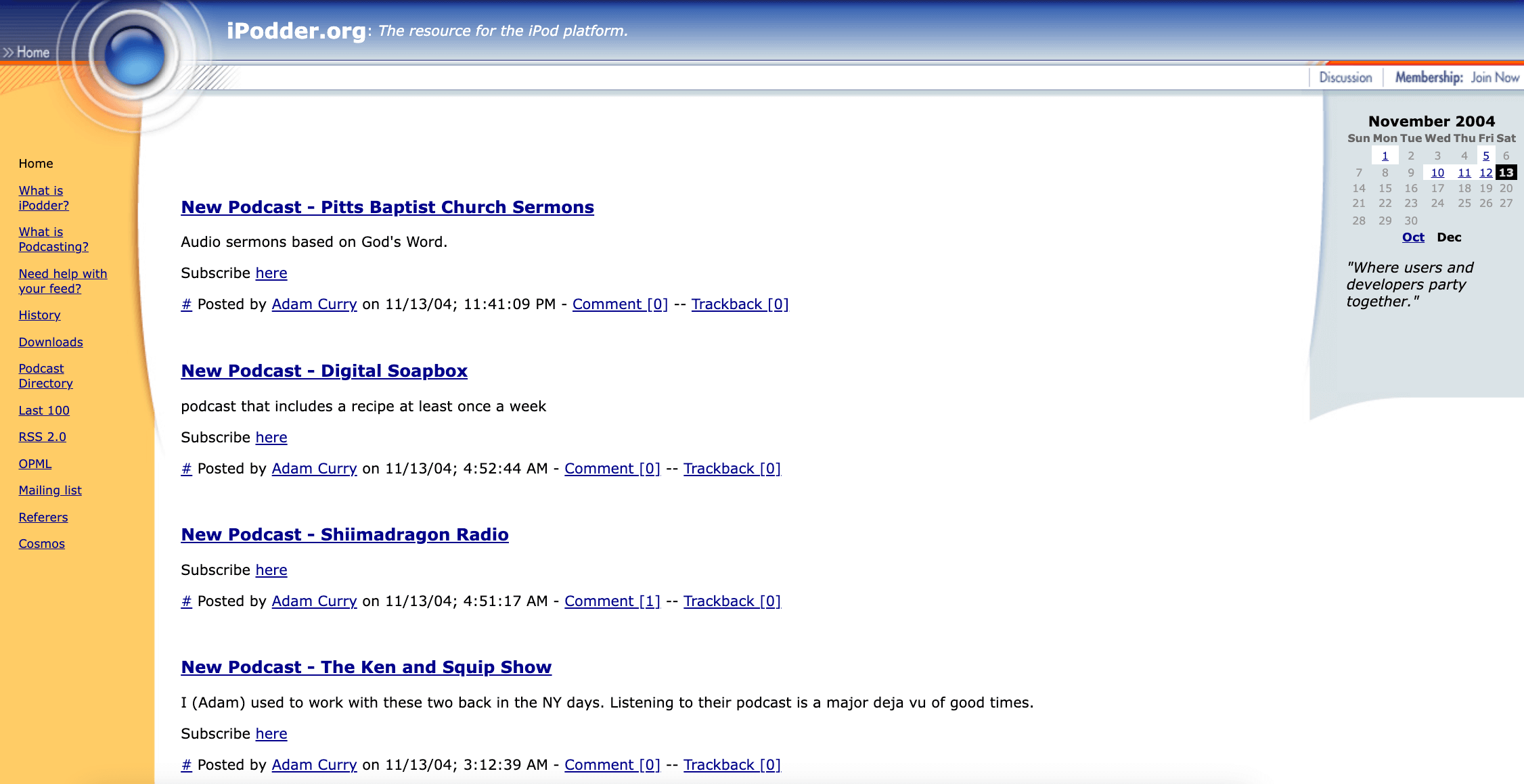Click the # permalink for Digital Soapbox post

click(186, 469)
